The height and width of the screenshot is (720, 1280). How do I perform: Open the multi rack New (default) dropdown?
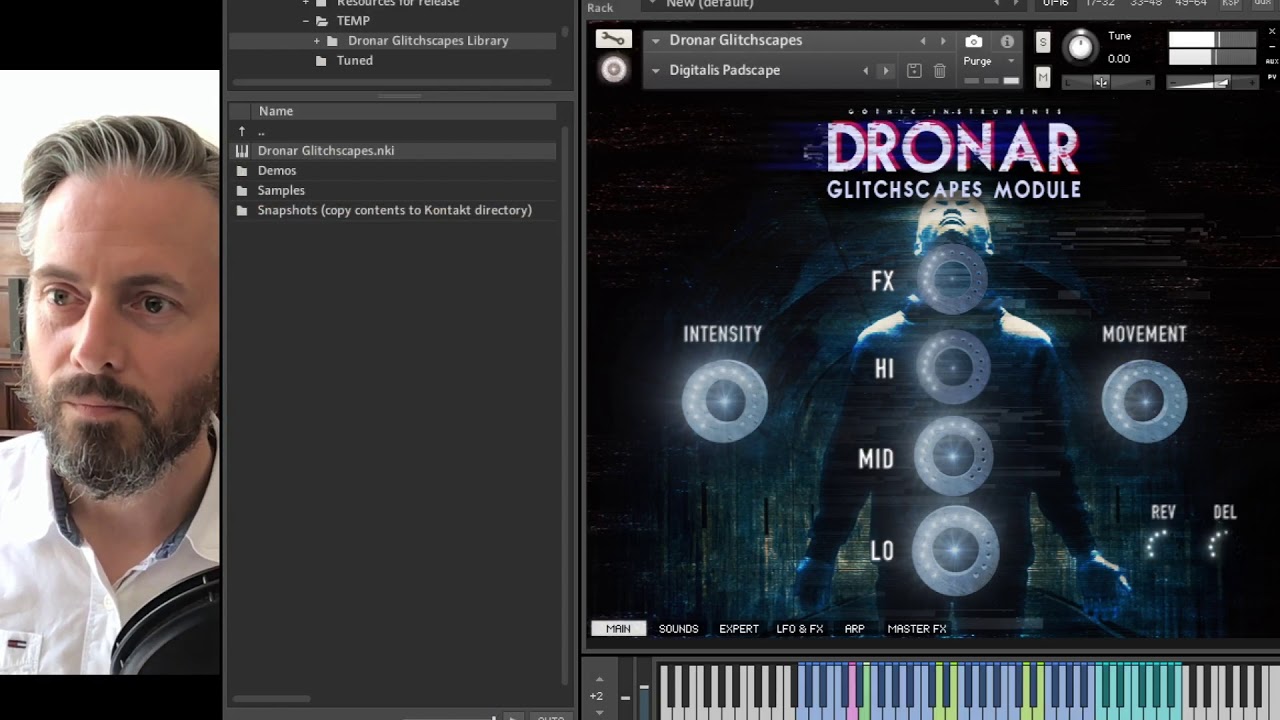point(653,4)
